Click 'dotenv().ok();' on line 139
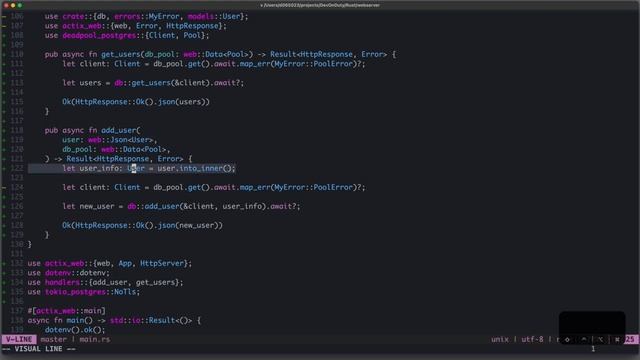This screenshot has height=360, width=640. [75, 330]
